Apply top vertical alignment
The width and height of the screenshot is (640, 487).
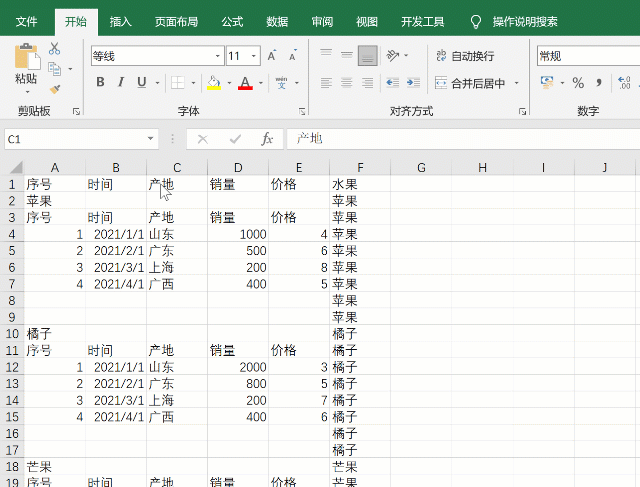[326, 55]
